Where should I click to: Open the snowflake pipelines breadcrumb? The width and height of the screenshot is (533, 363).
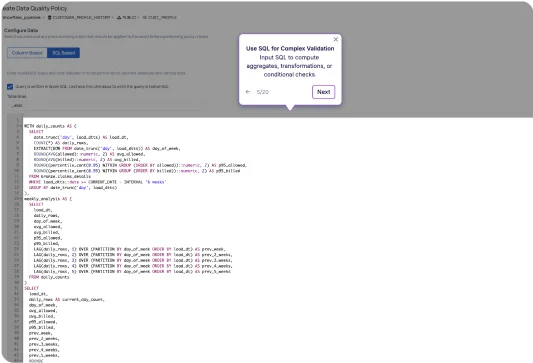point(22,17)
